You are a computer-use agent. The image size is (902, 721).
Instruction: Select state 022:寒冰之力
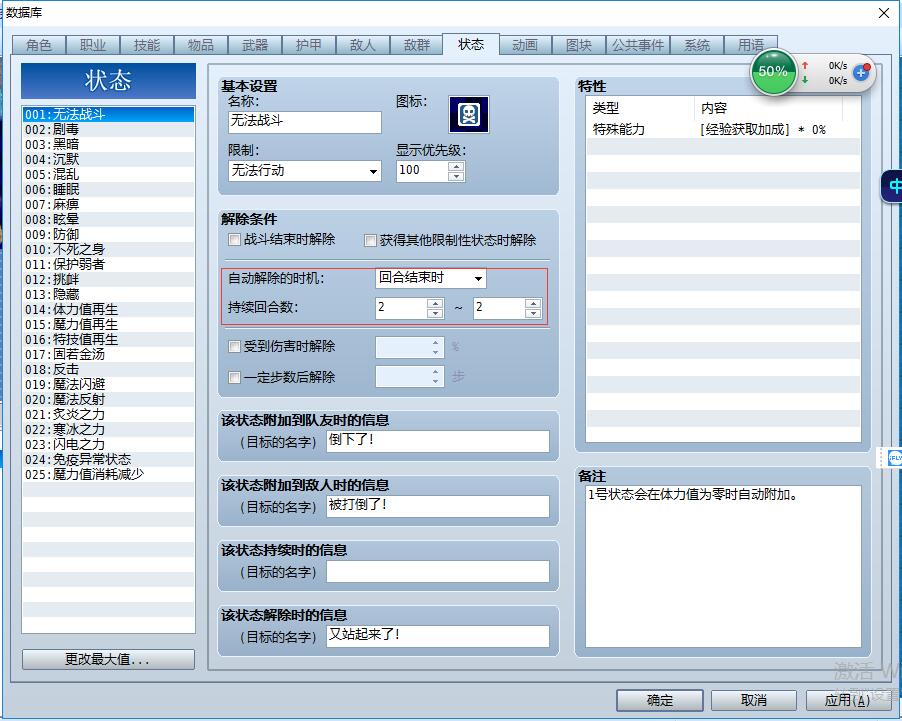[x=109, y=429]
